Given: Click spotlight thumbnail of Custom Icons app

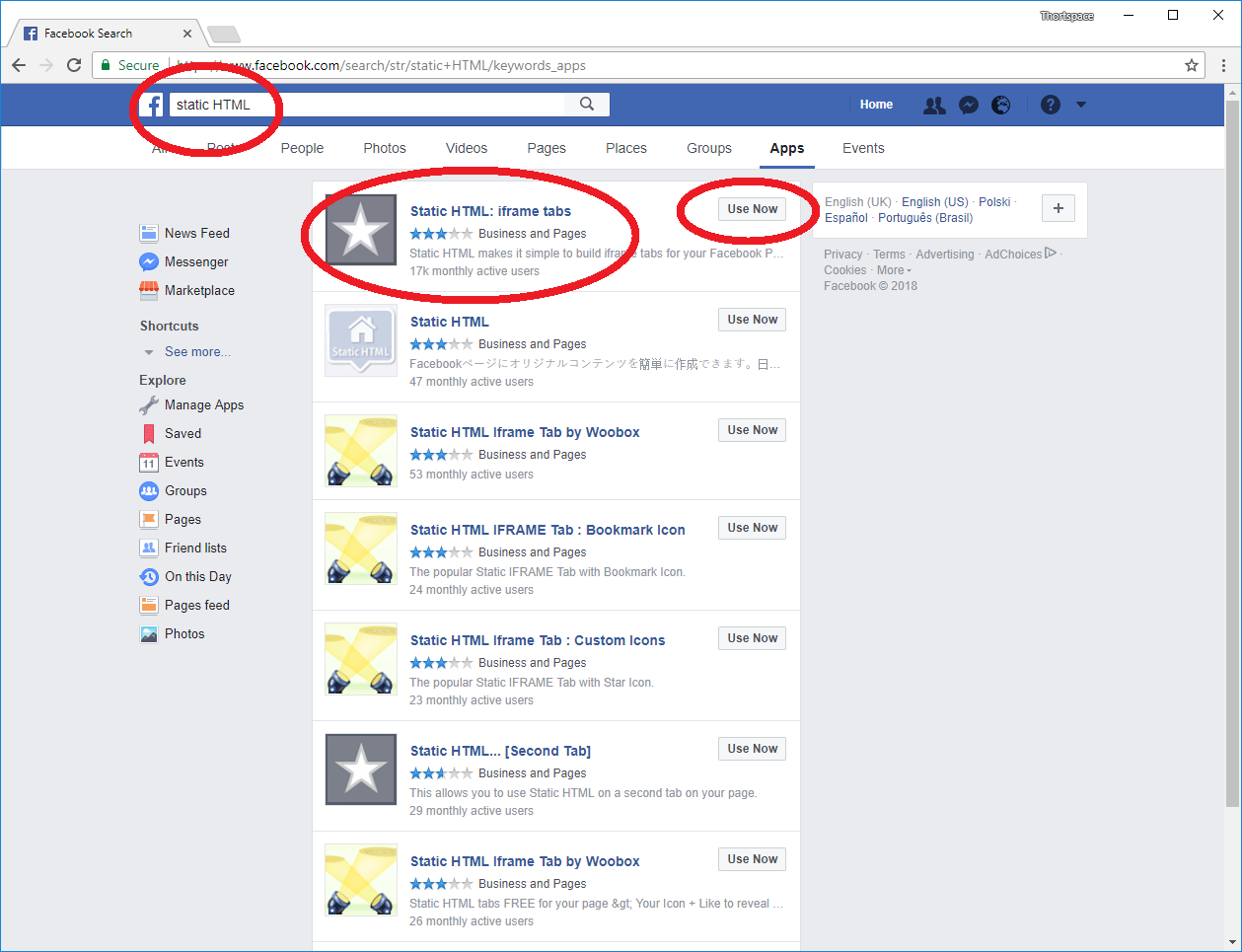Looking at the screenshot, I should point(361,659).
